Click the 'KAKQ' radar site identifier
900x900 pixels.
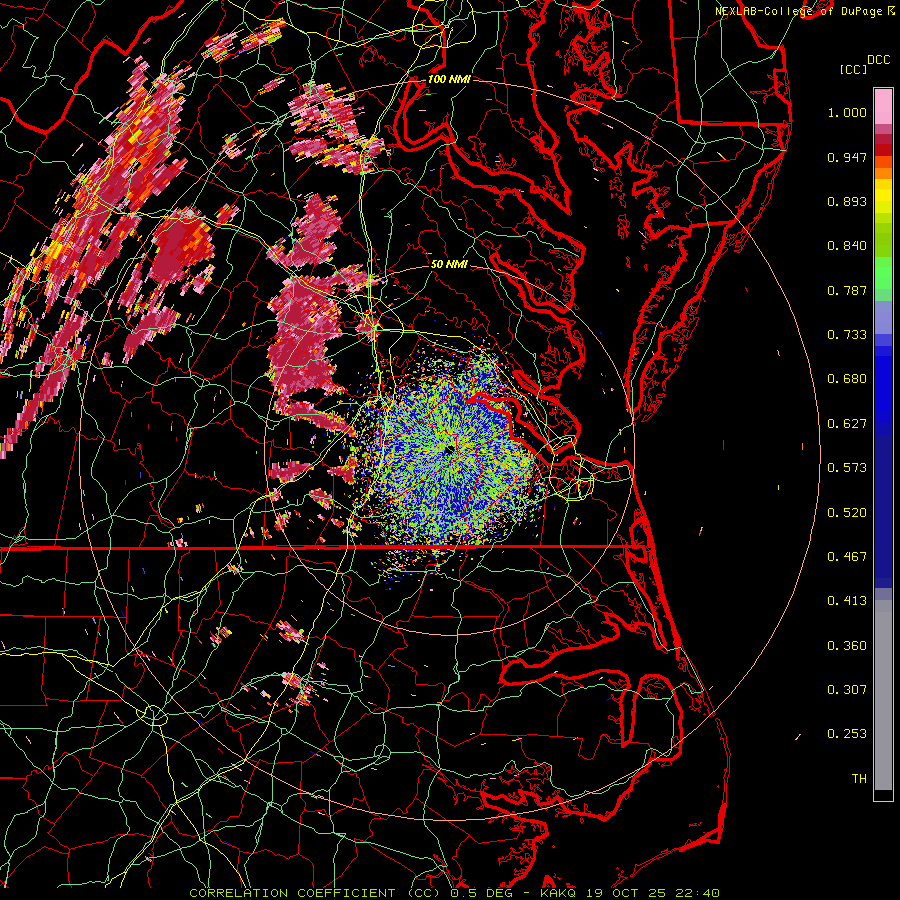[558, 893]
